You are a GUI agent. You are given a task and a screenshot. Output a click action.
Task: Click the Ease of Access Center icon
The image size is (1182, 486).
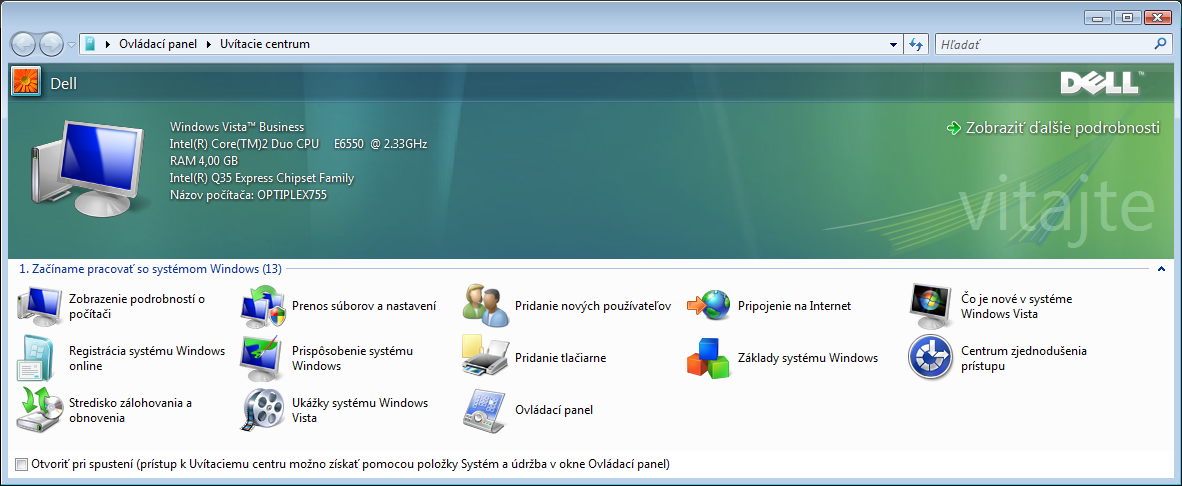(932, 358)
